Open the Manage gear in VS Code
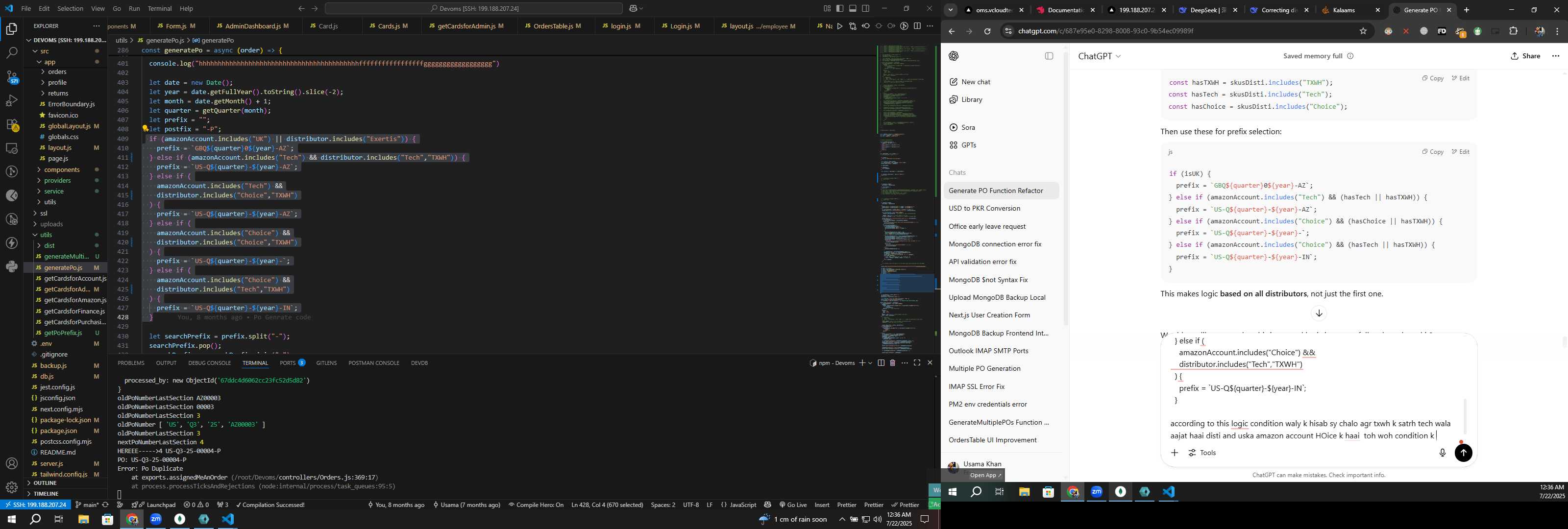This screenshot has height=529, width=1568. click(12, 487)
